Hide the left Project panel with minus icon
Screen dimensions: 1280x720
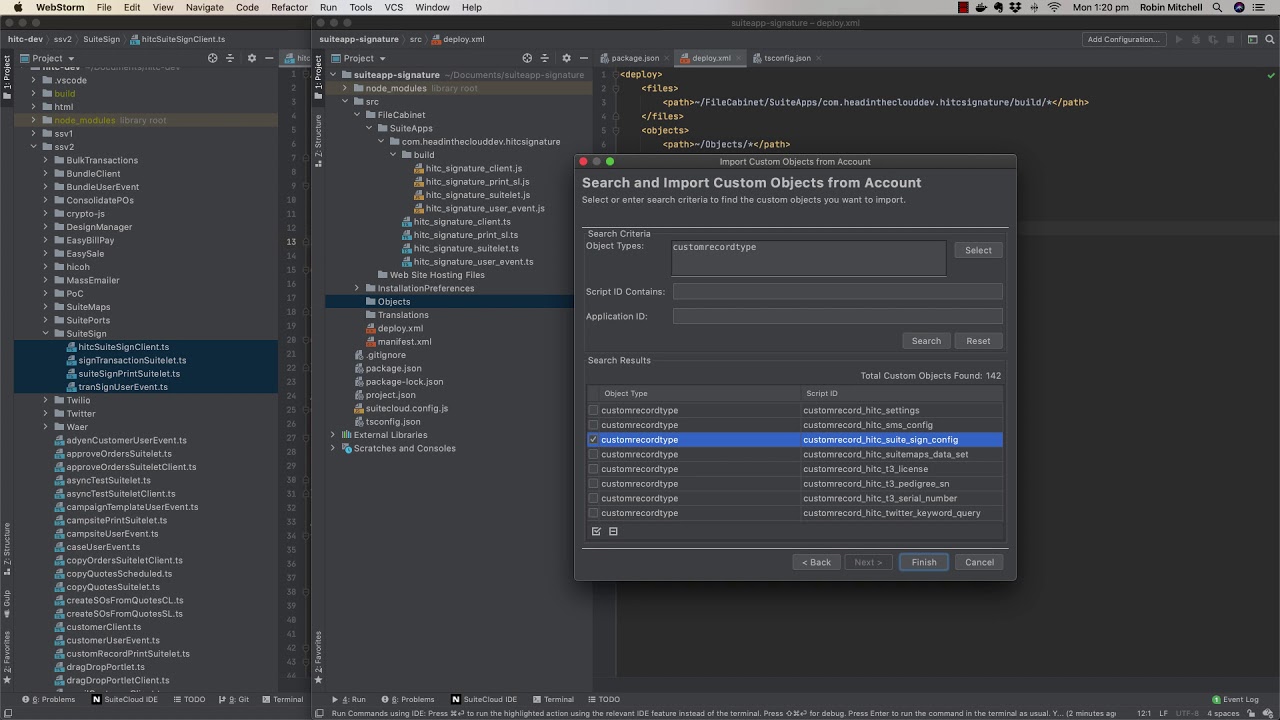point(268,58)
